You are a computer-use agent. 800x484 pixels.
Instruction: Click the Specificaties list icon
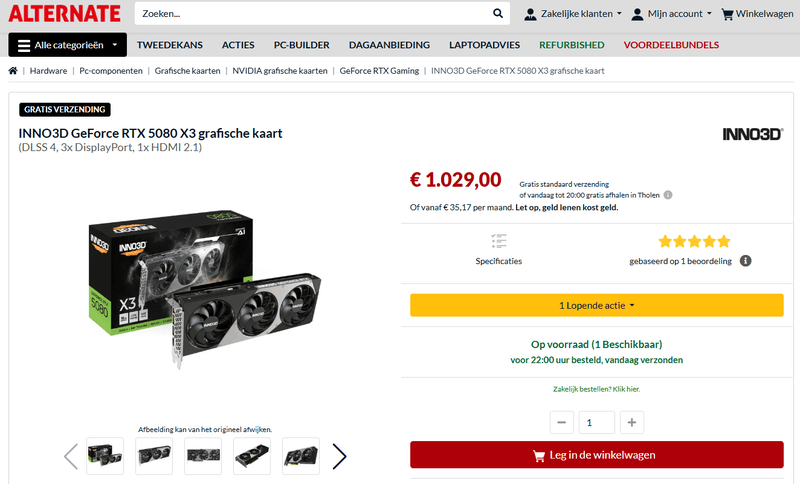click(x=499, y=241)
